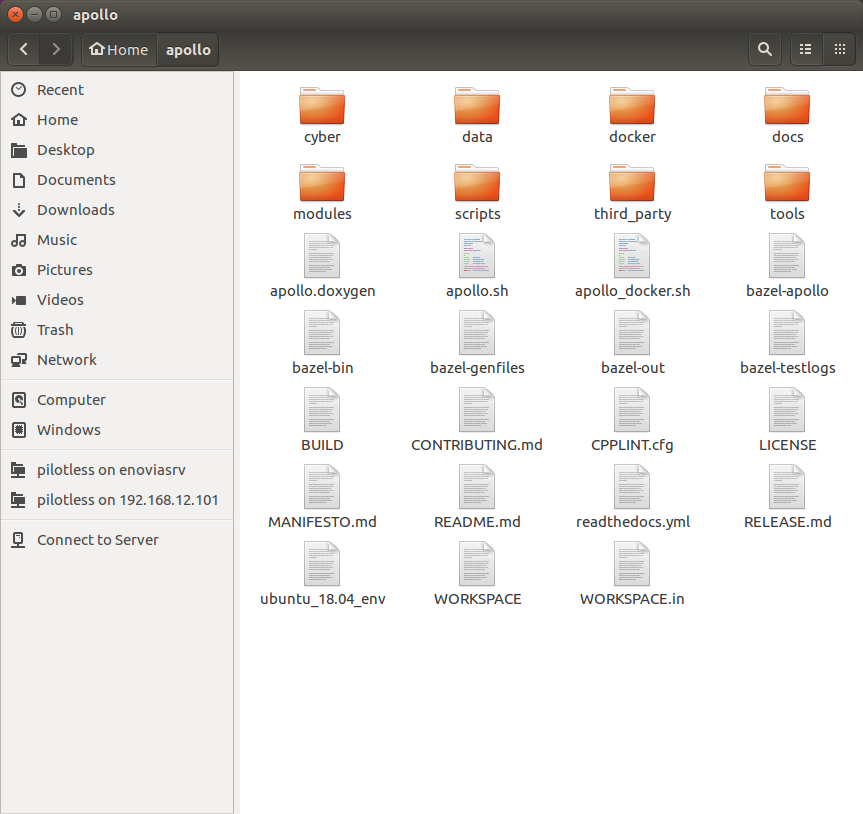Click the forward navigation arrow
Viewport: 863px width, 814px height.
tap(56, 48)
